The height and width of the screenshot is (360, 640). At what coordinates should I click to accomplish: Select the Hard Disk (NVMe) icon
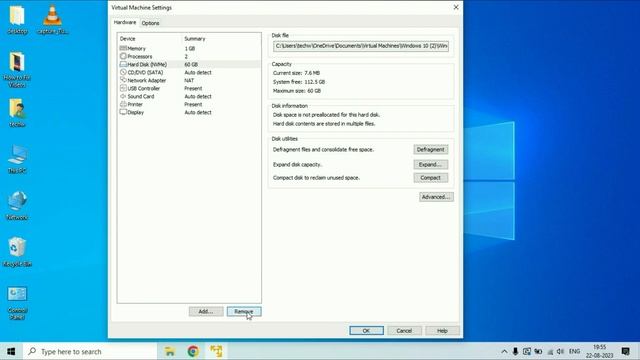123,64
